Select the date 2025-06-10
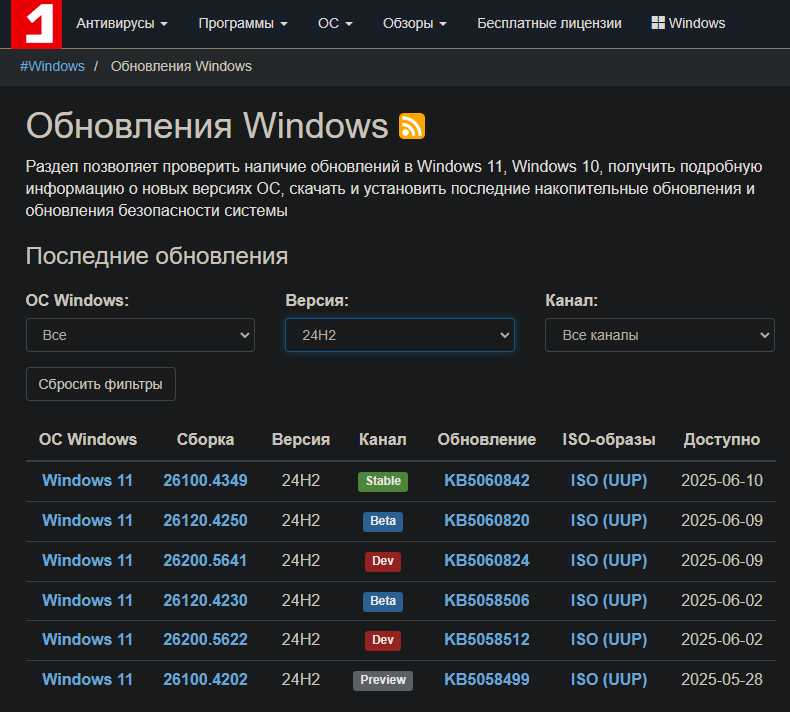790x712 pixels. (x=722, y=481)
